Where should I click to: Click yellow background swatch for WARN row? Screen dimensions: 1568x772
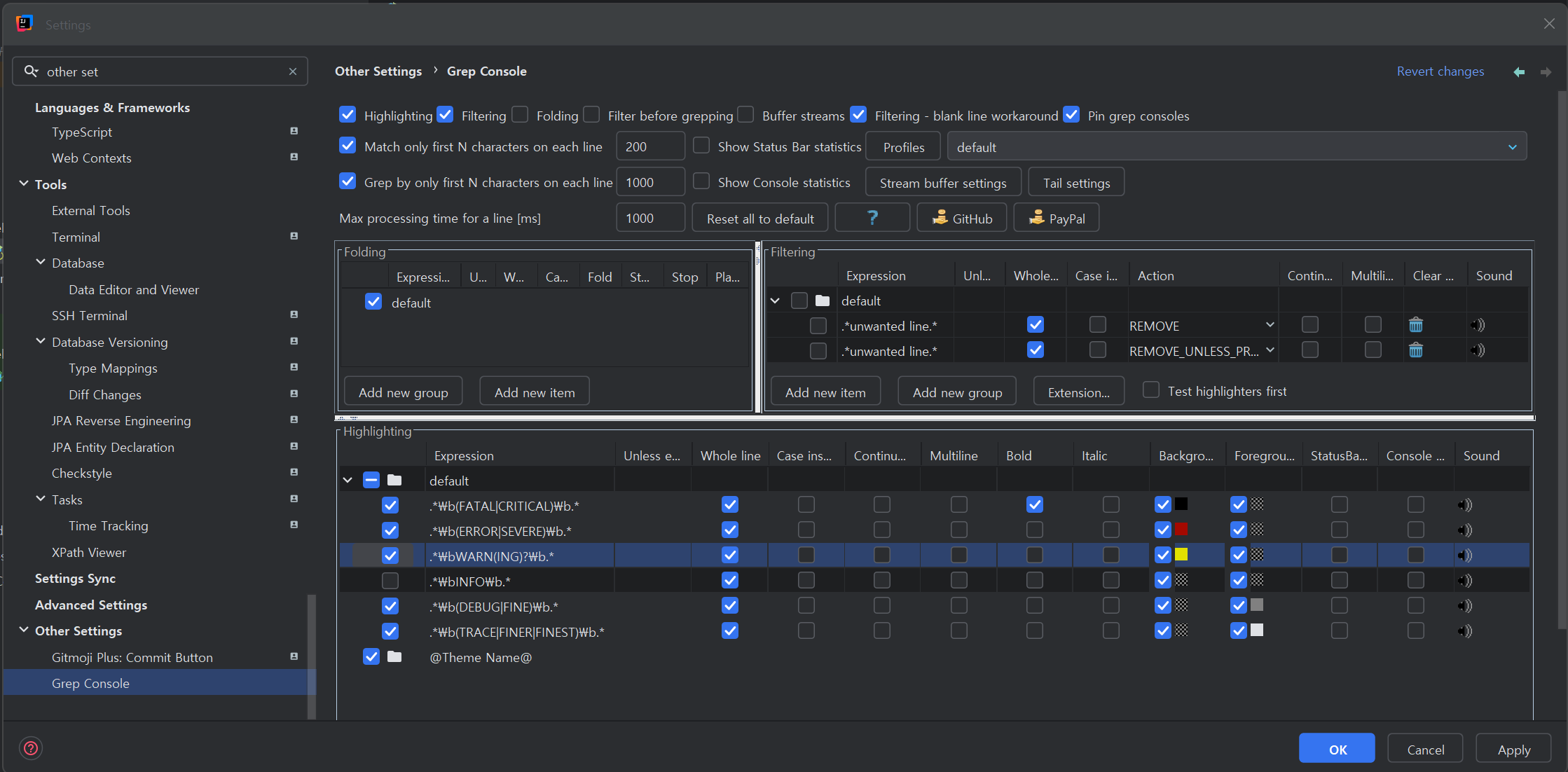coord(1181,555)
